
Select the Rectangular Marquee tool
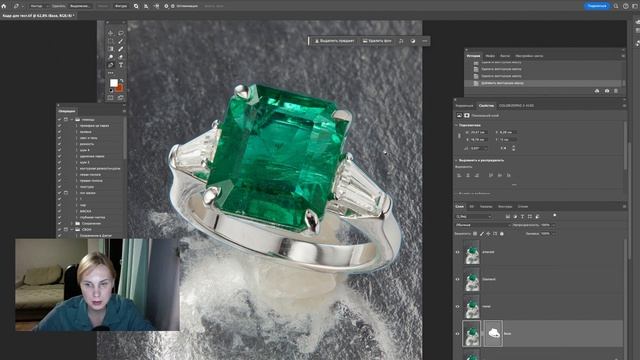111,41
